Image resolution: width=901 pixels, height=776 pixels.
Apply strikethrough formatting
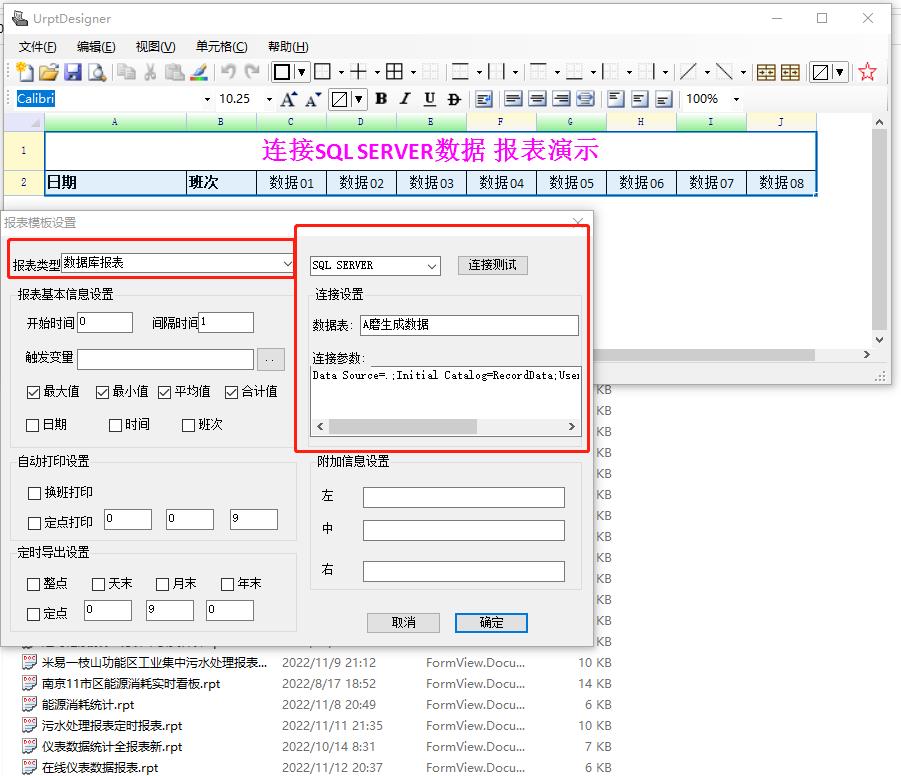[x=454, y=99]
